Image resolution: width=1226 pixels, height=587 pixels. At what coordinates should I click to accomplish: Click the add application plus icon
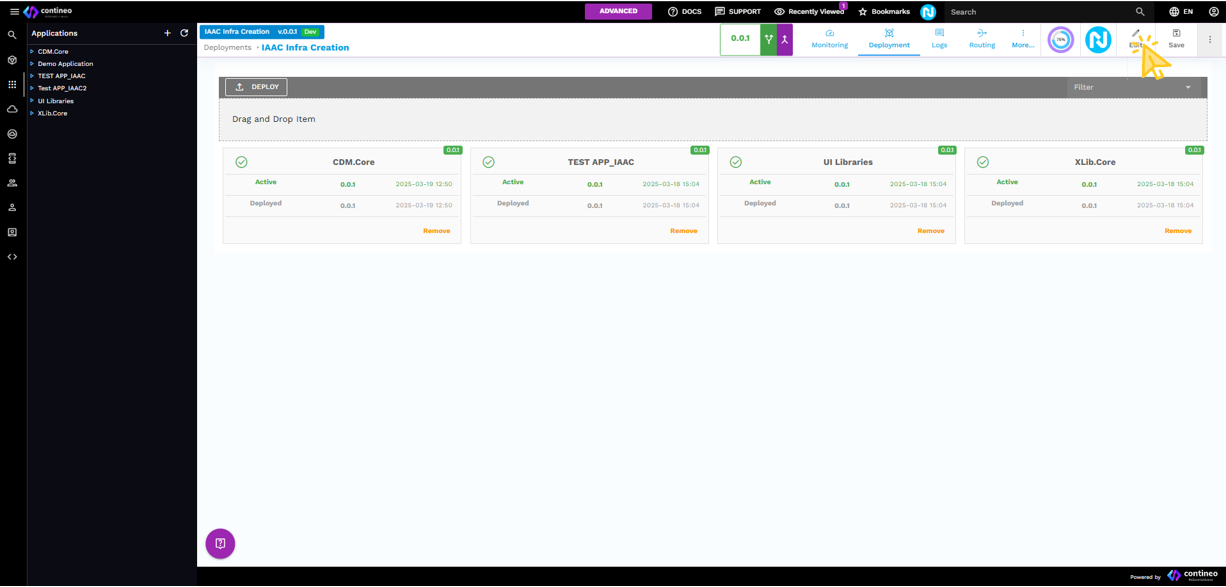pos(167,33)
